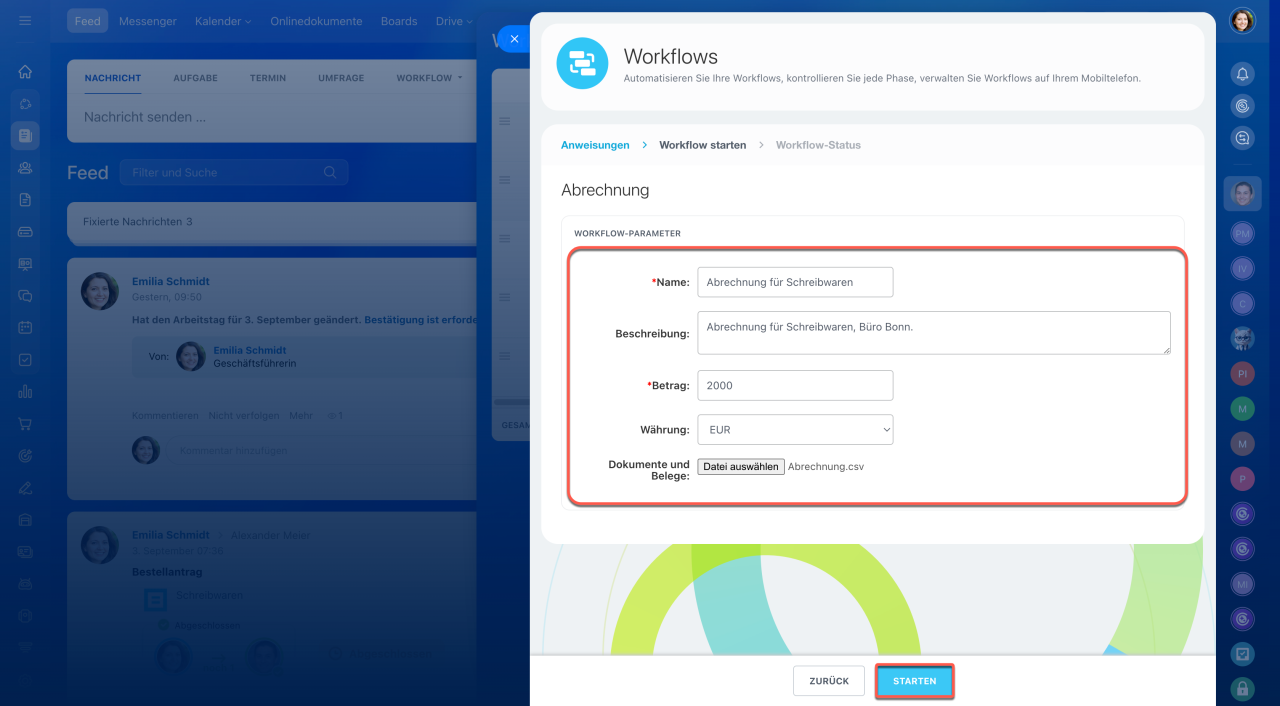
Task: Click the profile avatar at top right
Action: tap(1242, 21)
